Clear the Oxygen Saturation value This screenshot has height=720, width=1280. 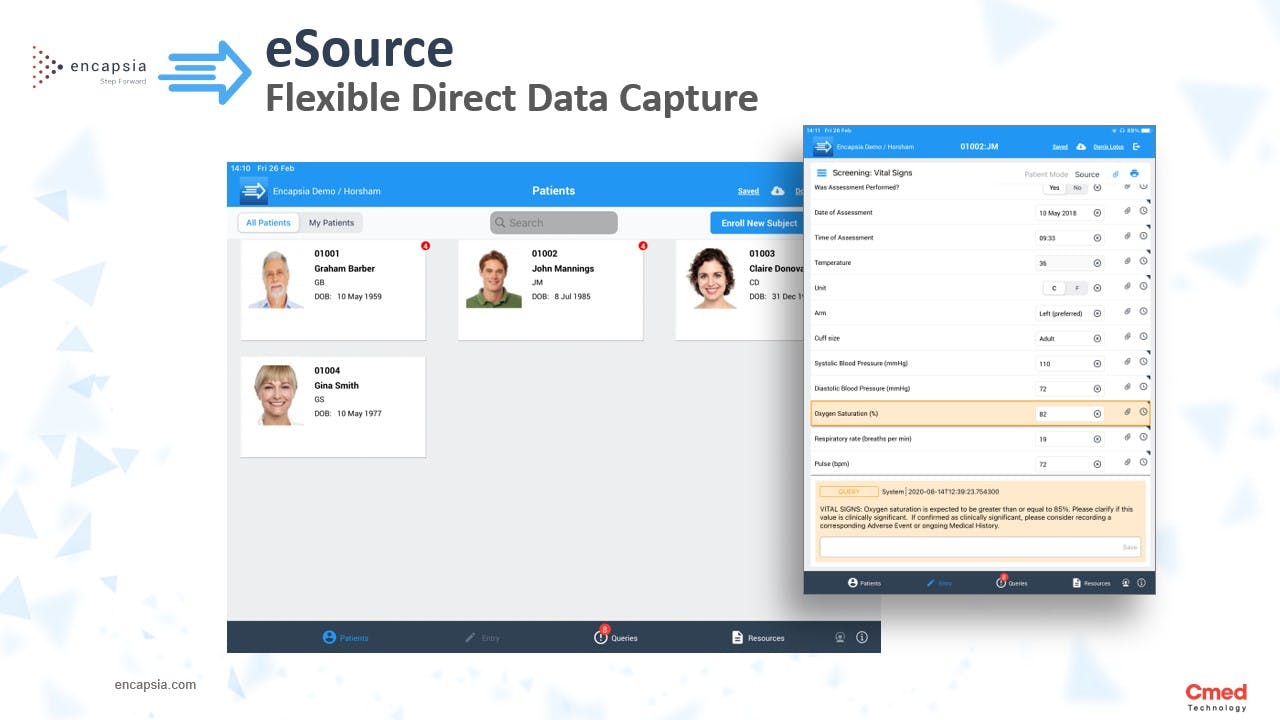pos(1097,414)
